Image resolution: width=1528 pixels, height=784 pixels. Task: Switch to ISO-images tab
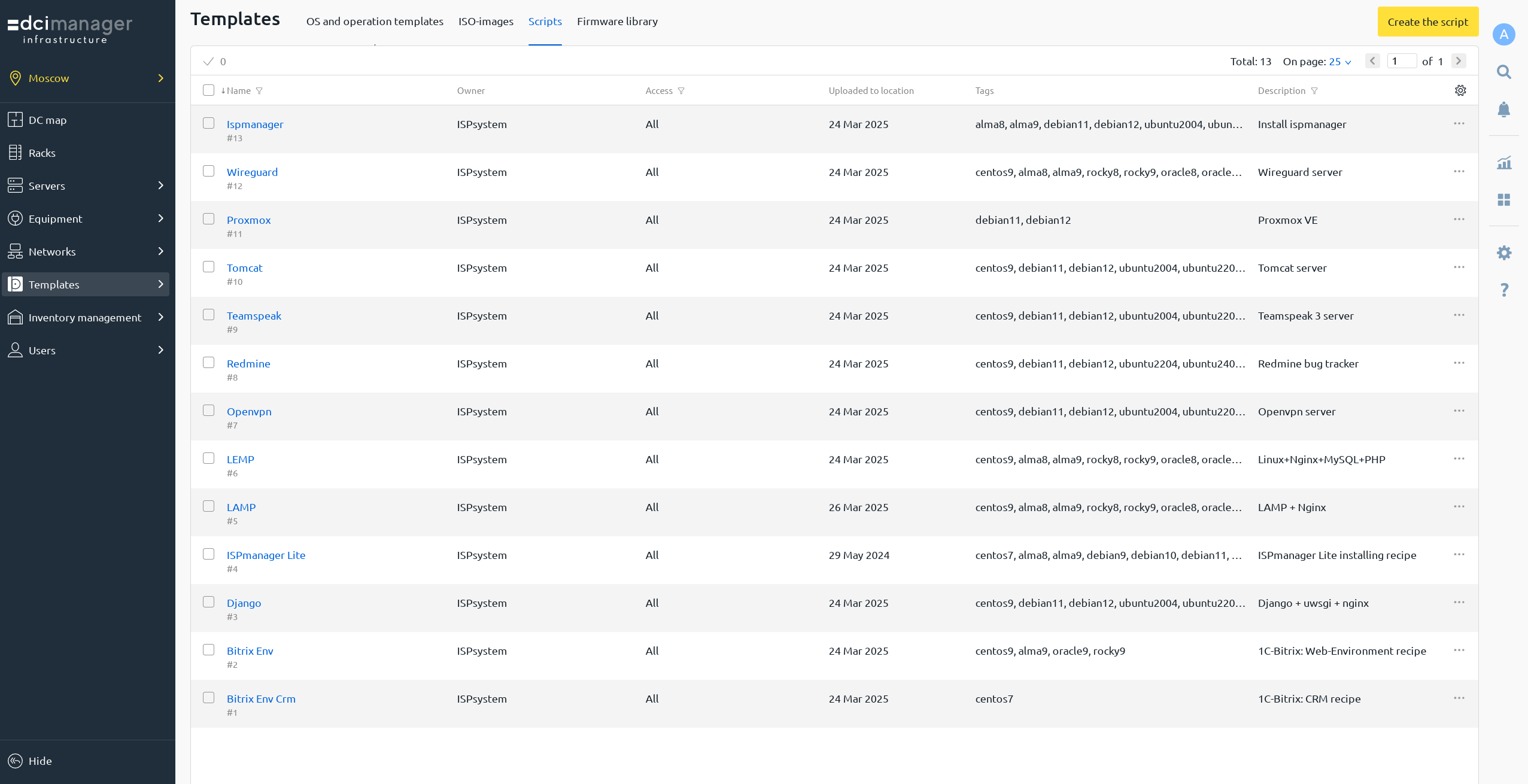(x=485, y=22)
